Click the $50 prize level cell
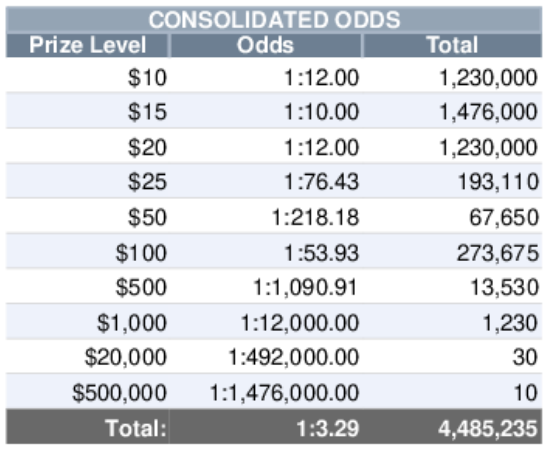Image resolution: width=547 pixels, height=450 pixels. [x=88, y=216]
